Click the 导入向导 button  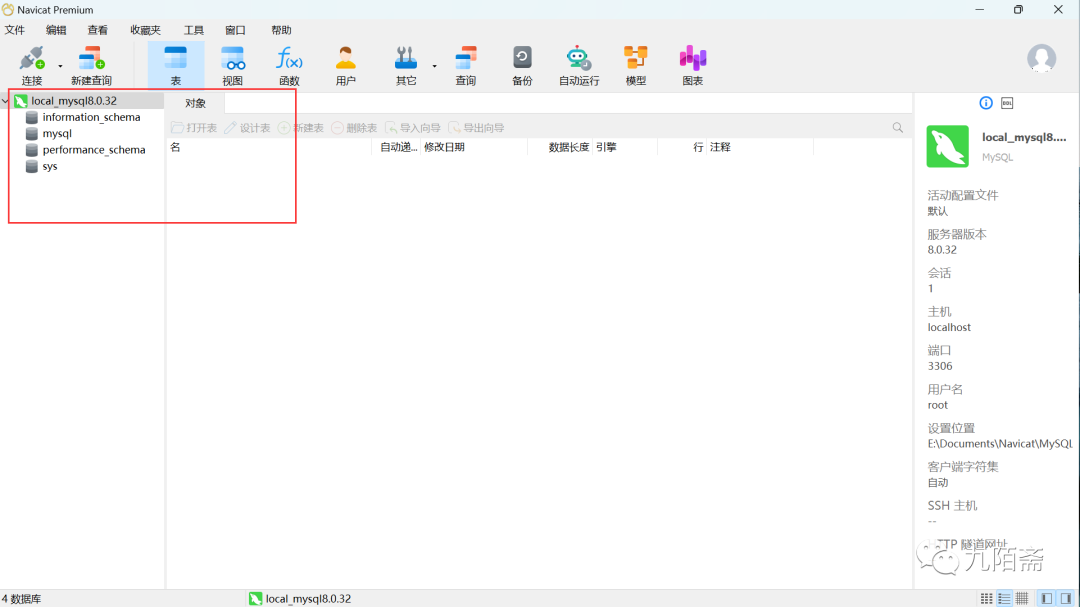412,128
